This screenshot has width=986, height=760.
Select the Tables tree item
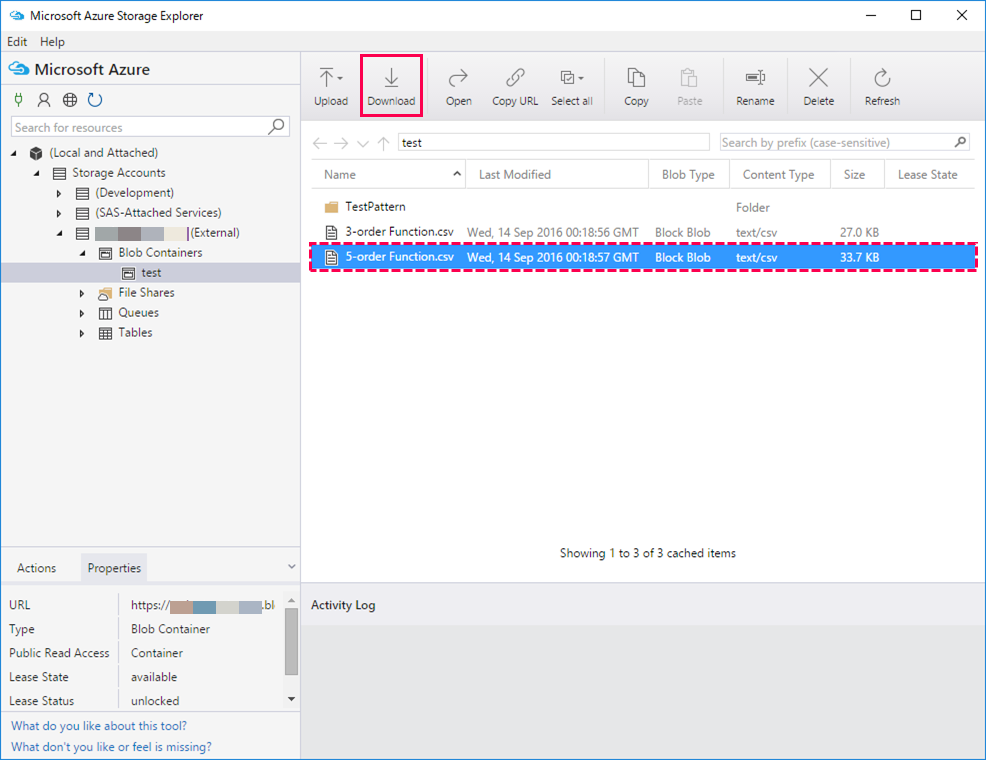[x=135, y=333]
